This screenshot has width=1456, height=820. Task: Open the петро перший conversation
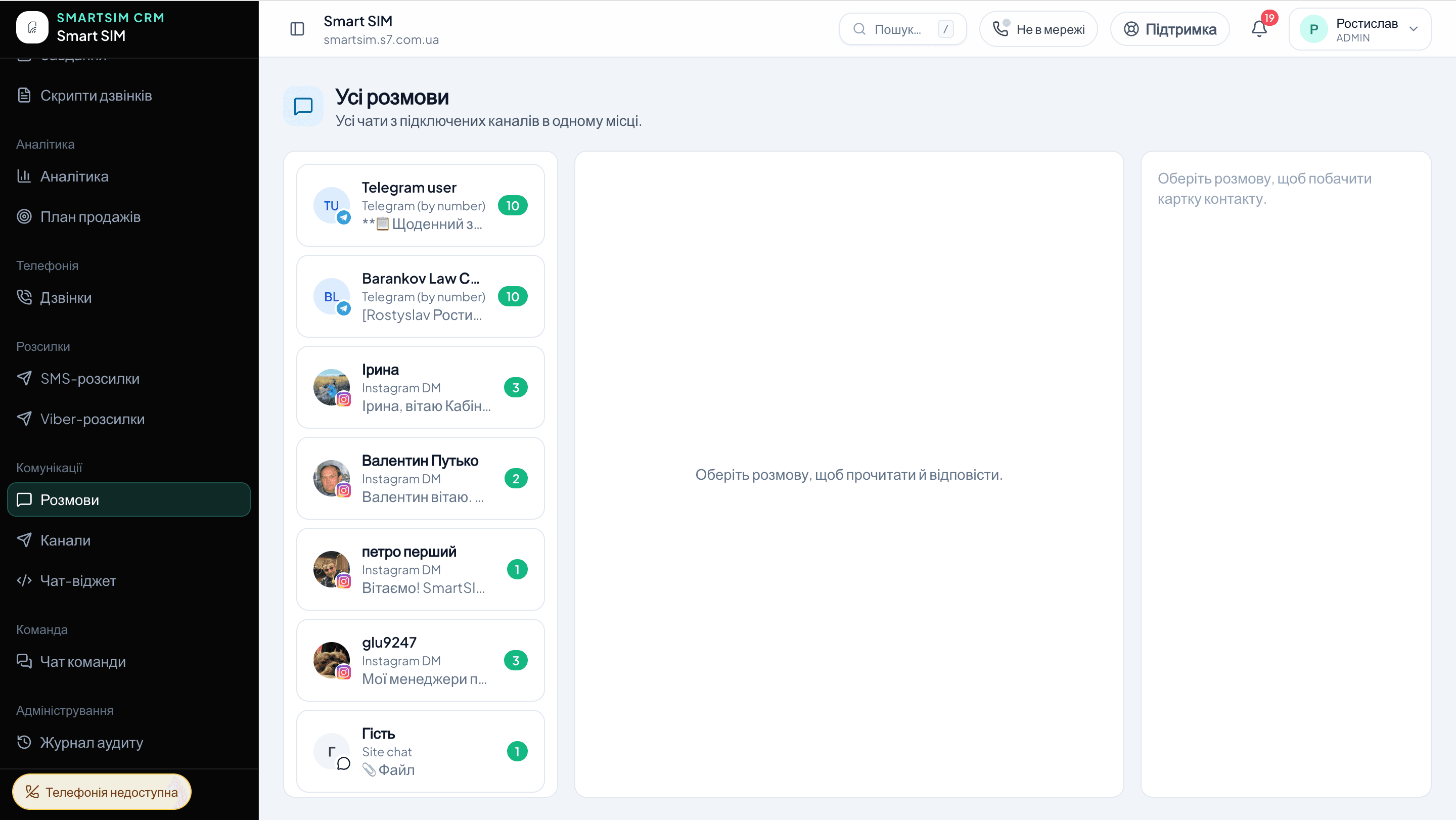[x=421, y=570]
